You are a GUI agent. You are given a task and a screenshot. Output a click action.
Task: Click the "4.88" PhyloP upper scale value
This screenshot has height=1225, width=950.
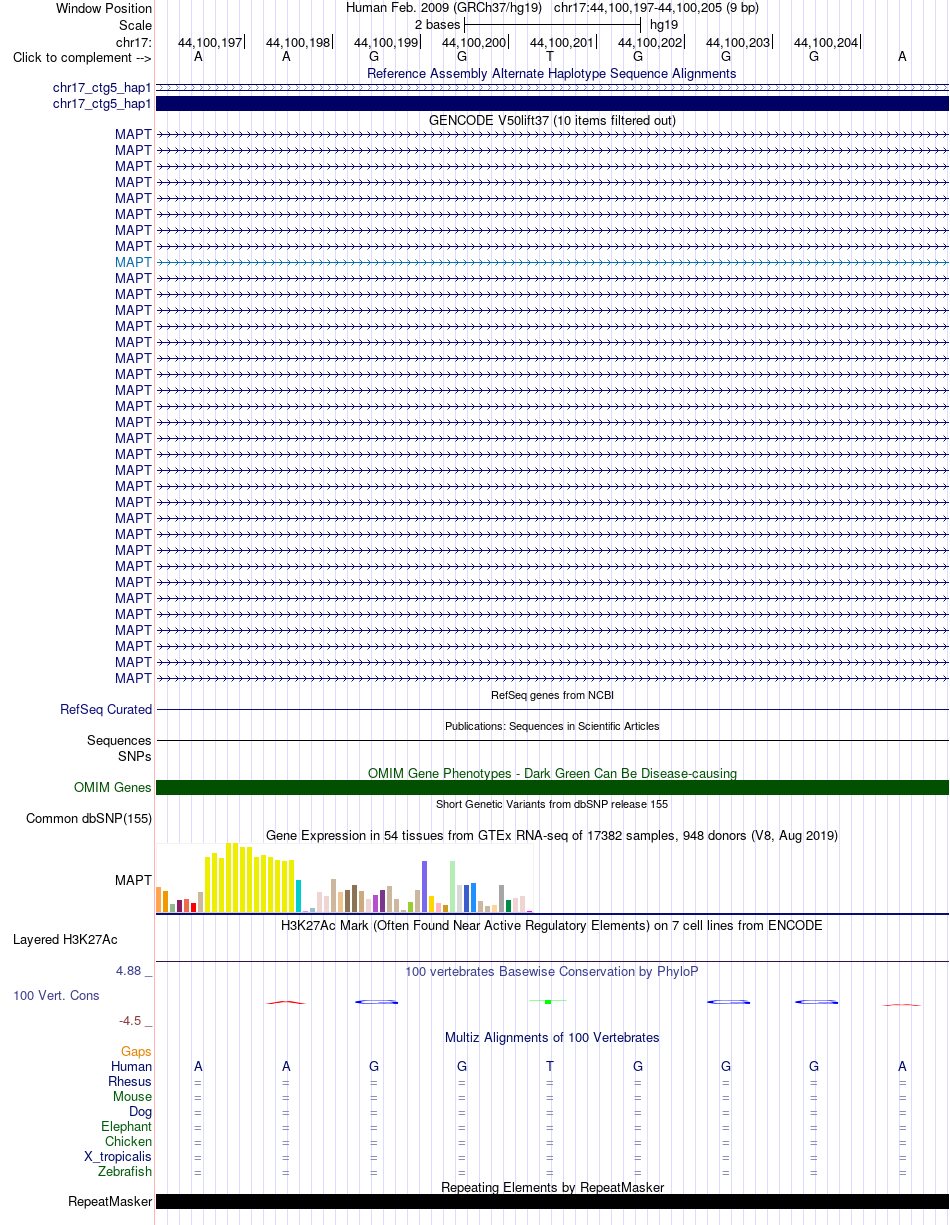coord(135,971)
